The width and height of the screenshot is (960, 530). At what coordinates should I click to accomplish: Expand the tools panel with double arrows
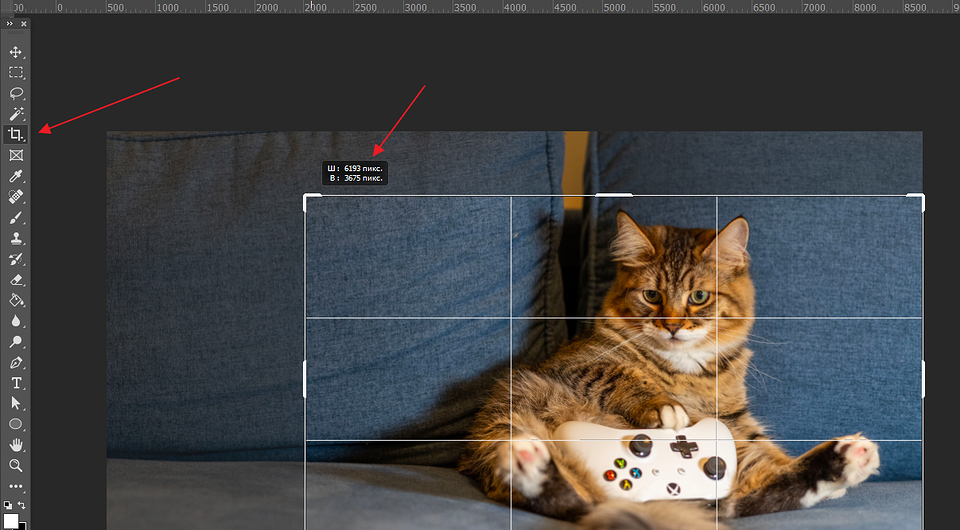[10, 23]
